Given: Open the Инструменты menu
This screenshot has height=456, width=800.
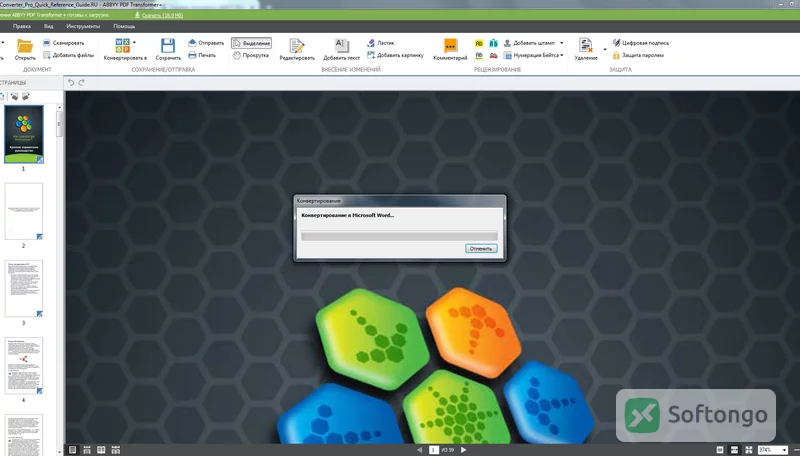Looking at the screenshot, I should [x=83, y=26].
